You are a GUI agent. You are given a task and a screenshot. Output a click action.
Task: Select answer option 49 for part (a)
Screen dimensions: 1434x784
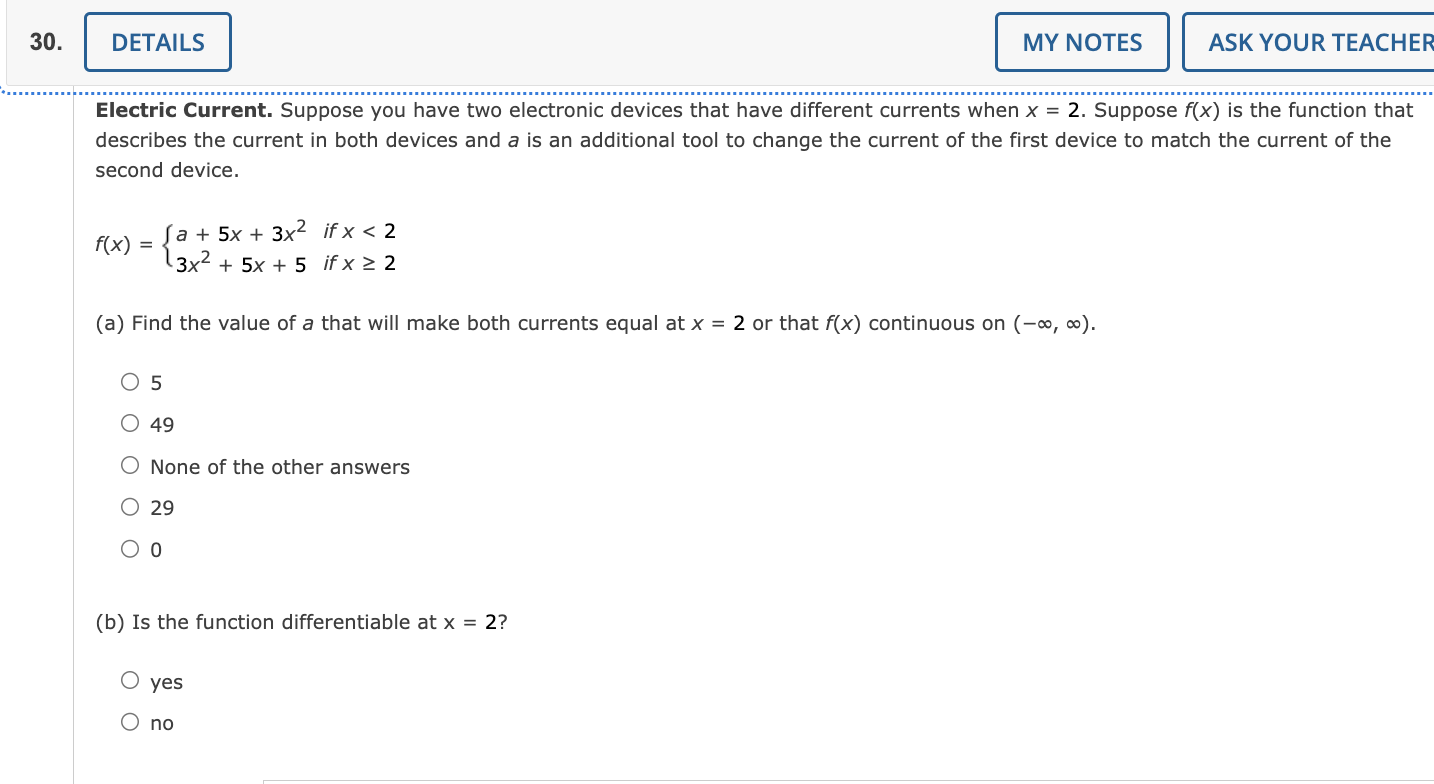point(130,422)
